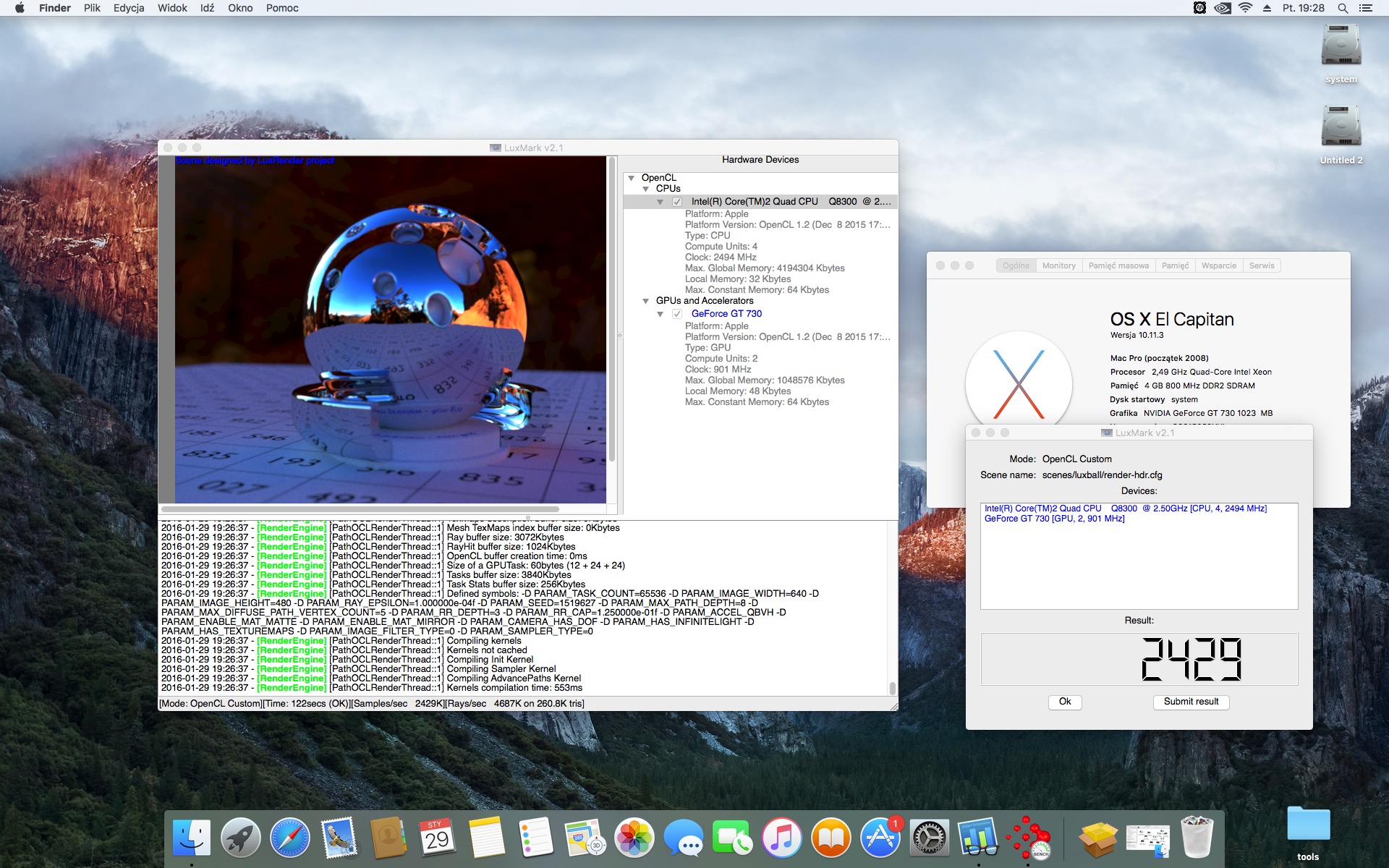Viewport: 1389px width, 868px height.
Task: Collapse GPUs and Accelerators group
Action: click(646, 301)
